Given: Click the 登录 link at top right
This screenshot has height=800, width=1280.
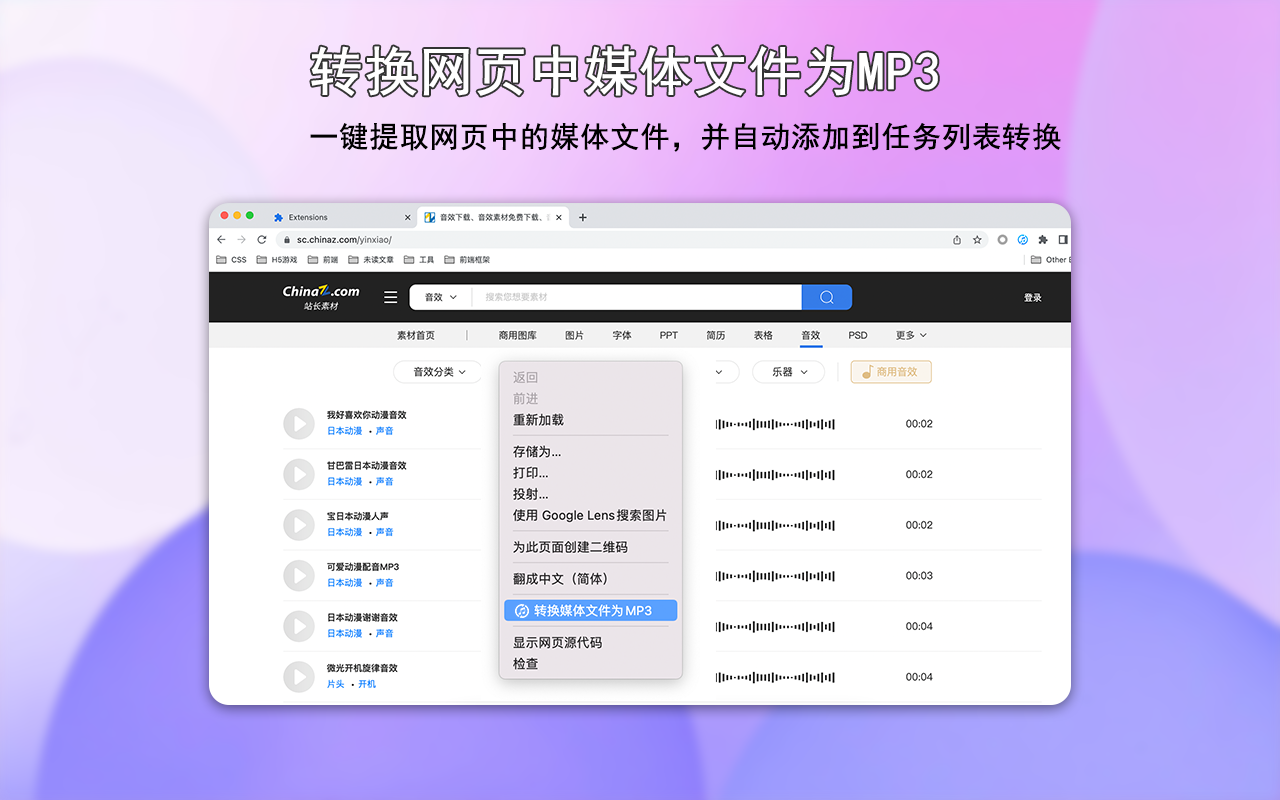Looking at the screenshot, I should coord(1032,297).
